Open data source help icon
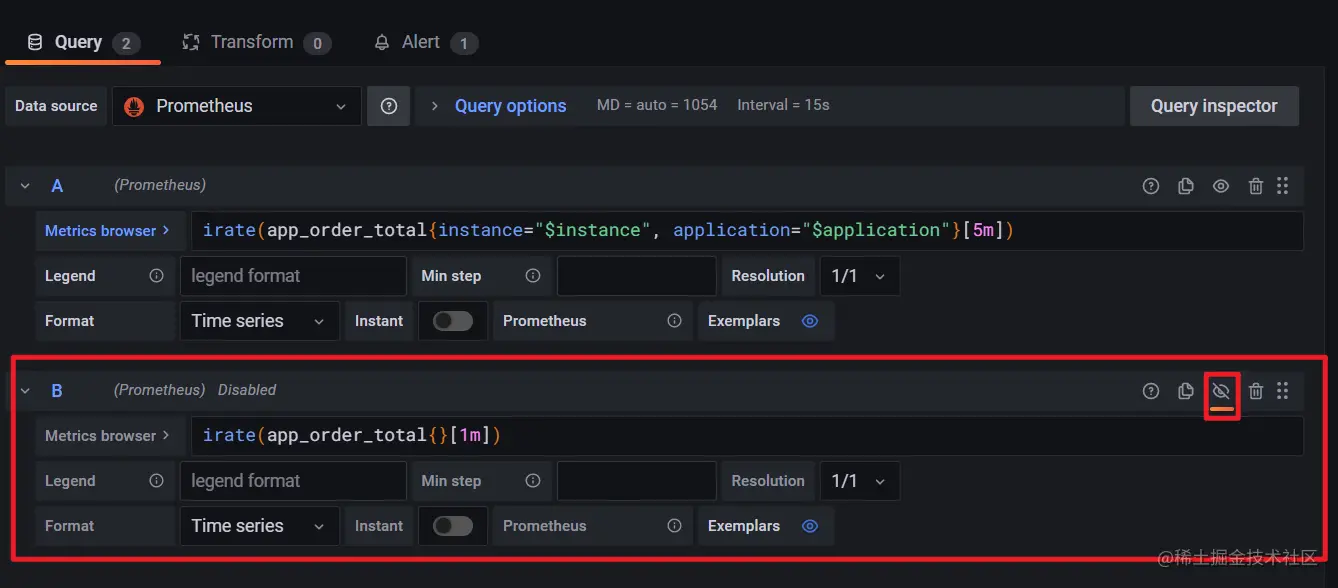This screenshot has width=1338, height=588. pos(389,106)
